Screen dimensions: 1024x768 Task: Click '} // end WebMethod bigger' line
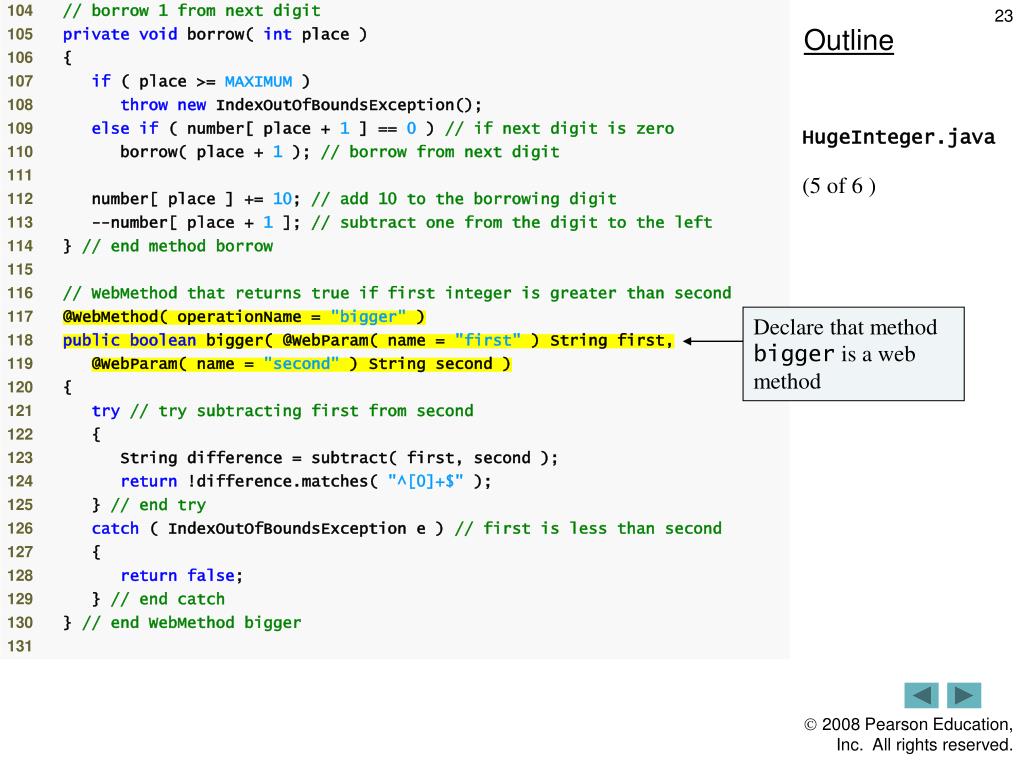click(x=182, y=622)
